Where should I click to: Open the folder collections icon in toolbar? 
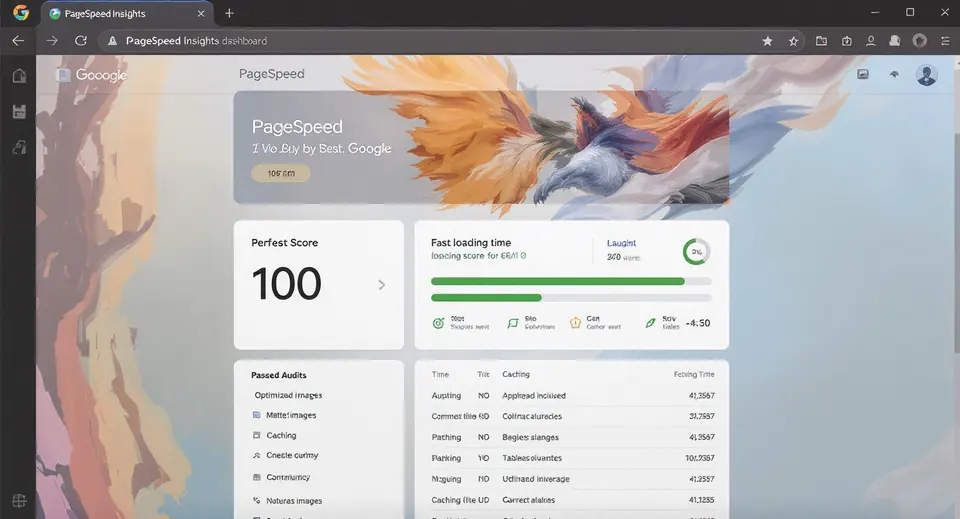coord(822,41)
